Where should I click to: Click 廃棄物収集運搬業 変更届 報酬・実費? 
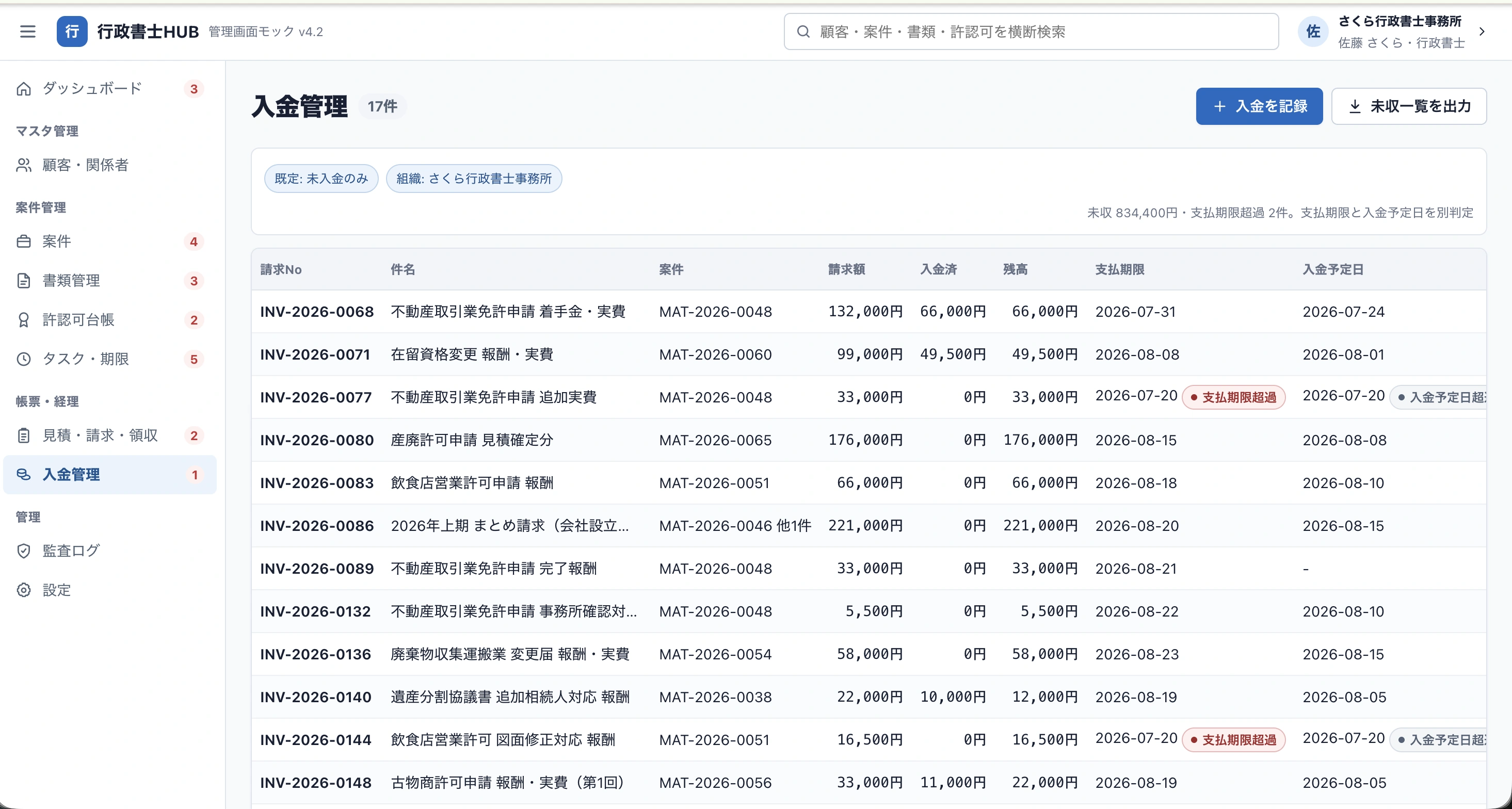[x=510, y=654]
